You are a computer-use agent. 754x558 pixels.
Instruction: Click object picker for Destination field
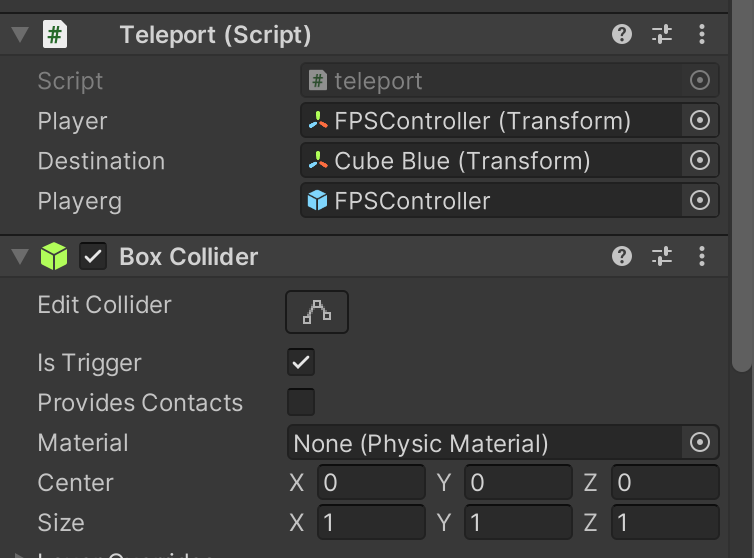tap(700, 161)
